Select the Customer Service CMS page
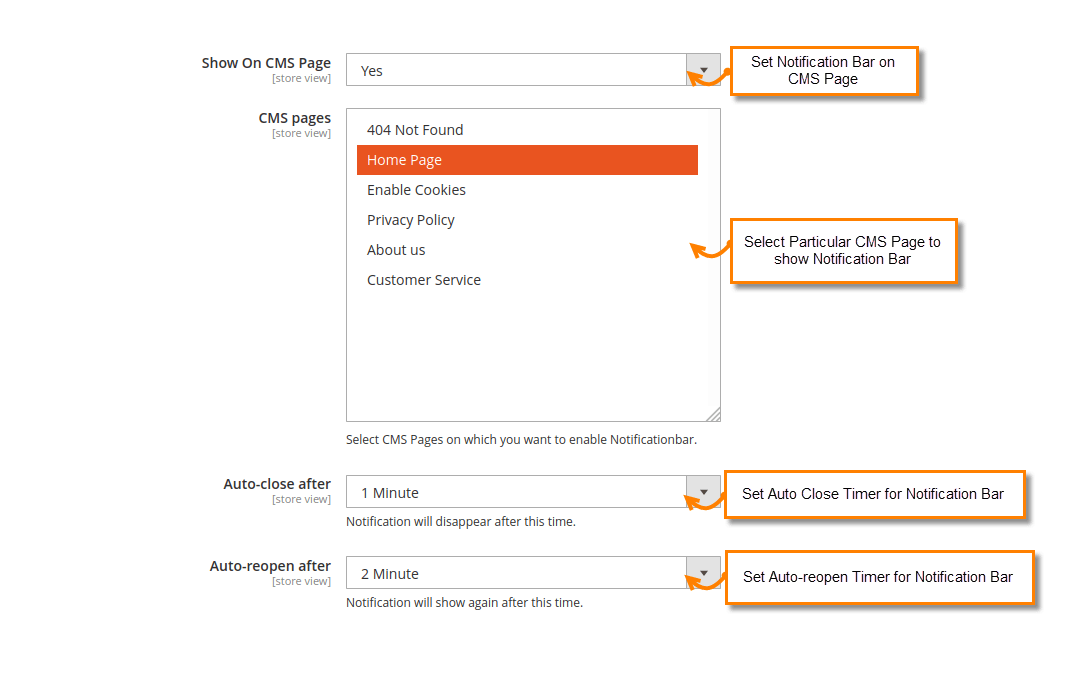 pos(424,279)
